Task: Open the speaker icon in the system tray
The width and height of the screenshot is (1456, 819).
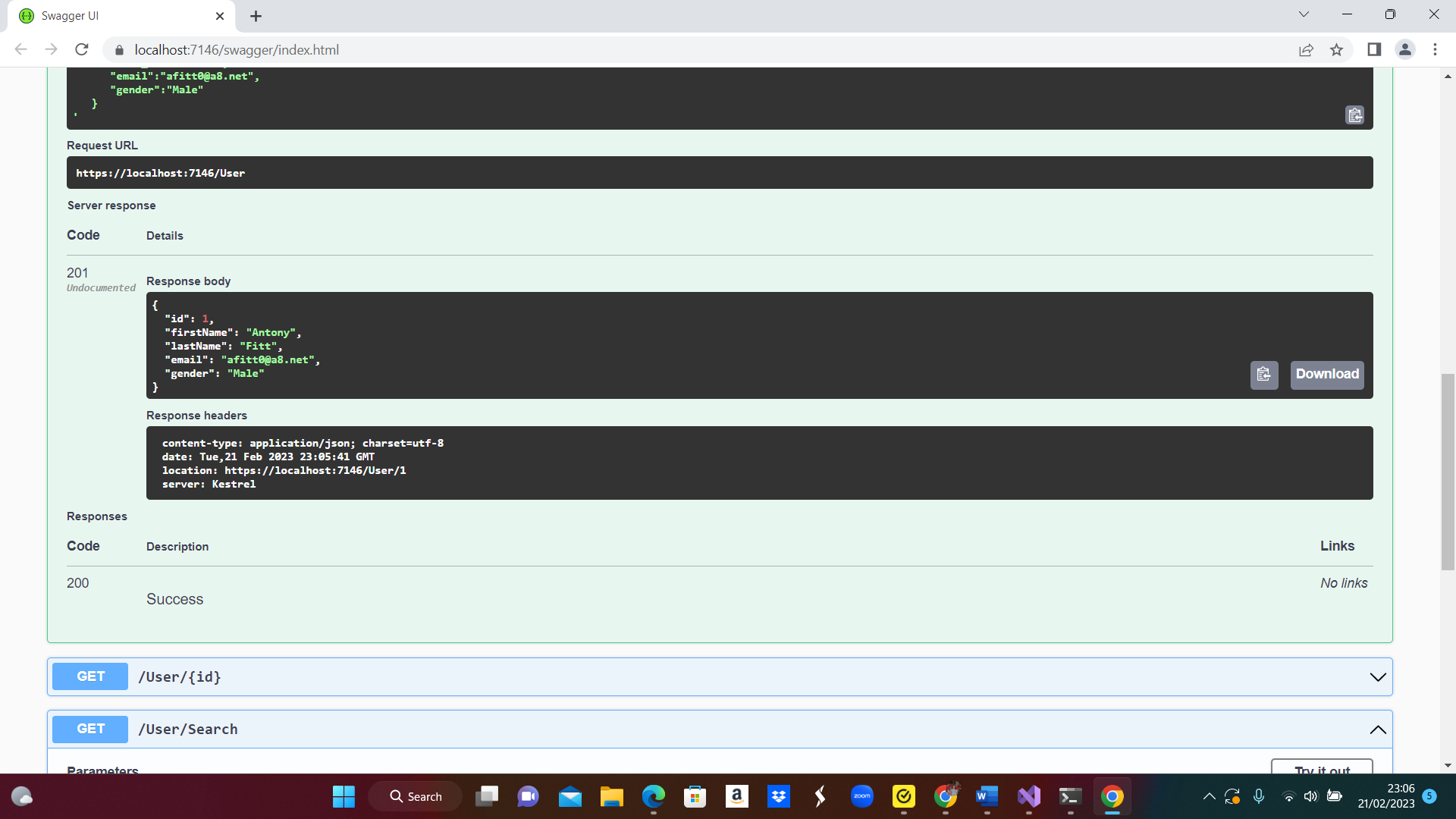Action: pos(1311,796)
